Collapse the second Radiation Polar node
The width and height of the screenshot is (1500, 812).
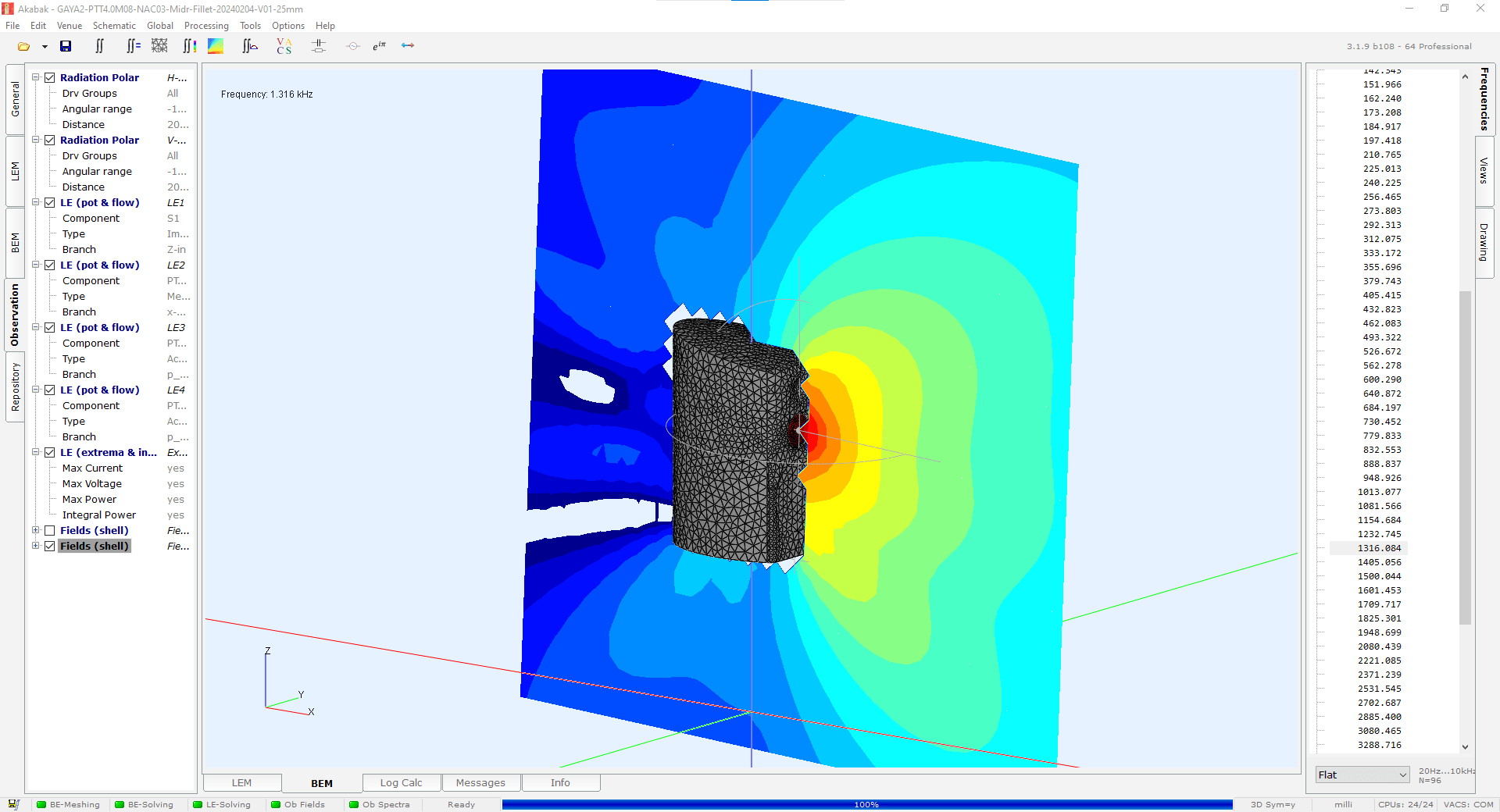click(x=35, y=140)
